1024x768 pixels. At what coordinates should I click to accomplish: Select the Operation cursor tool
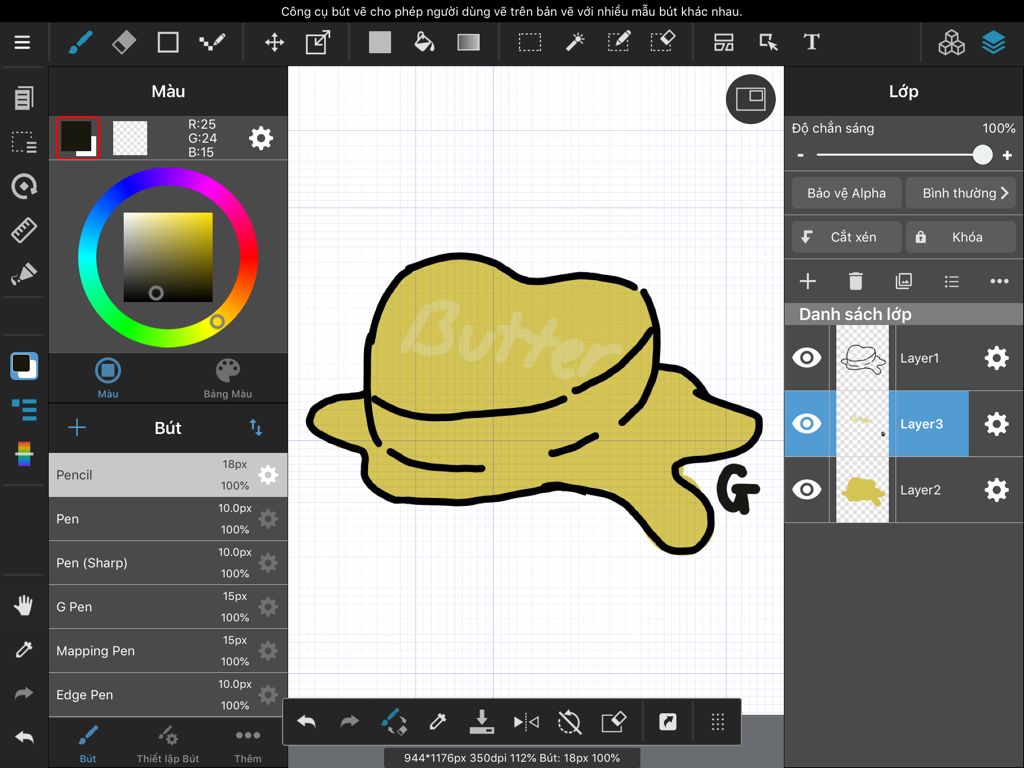768,42
